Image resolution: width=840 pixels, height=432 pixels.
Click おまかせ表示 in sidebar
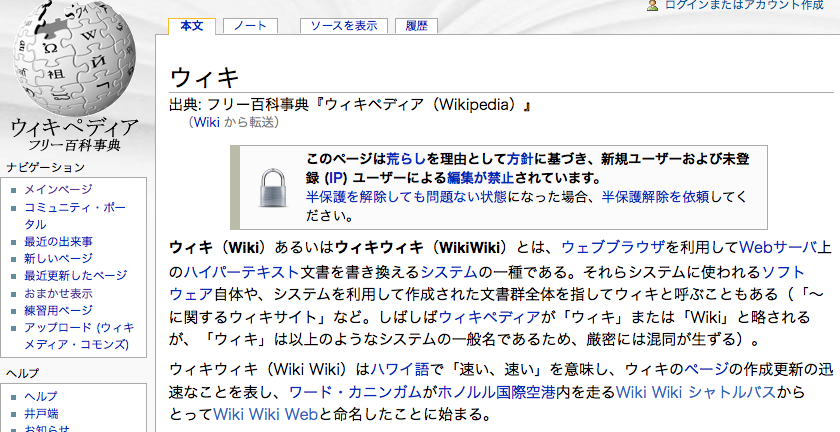[x=58, y=293]
